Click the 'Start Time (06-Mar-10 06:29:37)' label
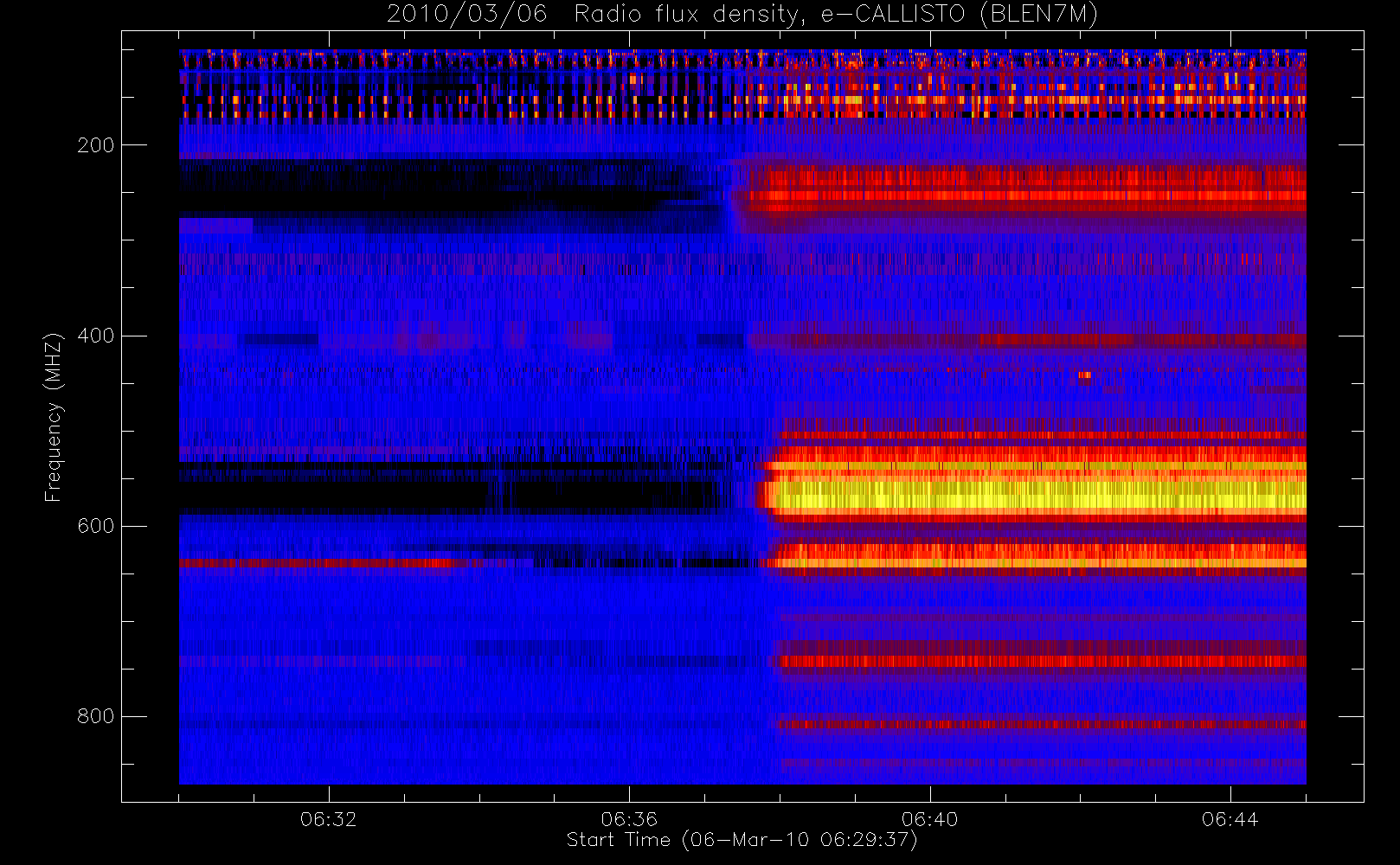1400x865 pixels. pyautogui.click(x=742, y=840)
